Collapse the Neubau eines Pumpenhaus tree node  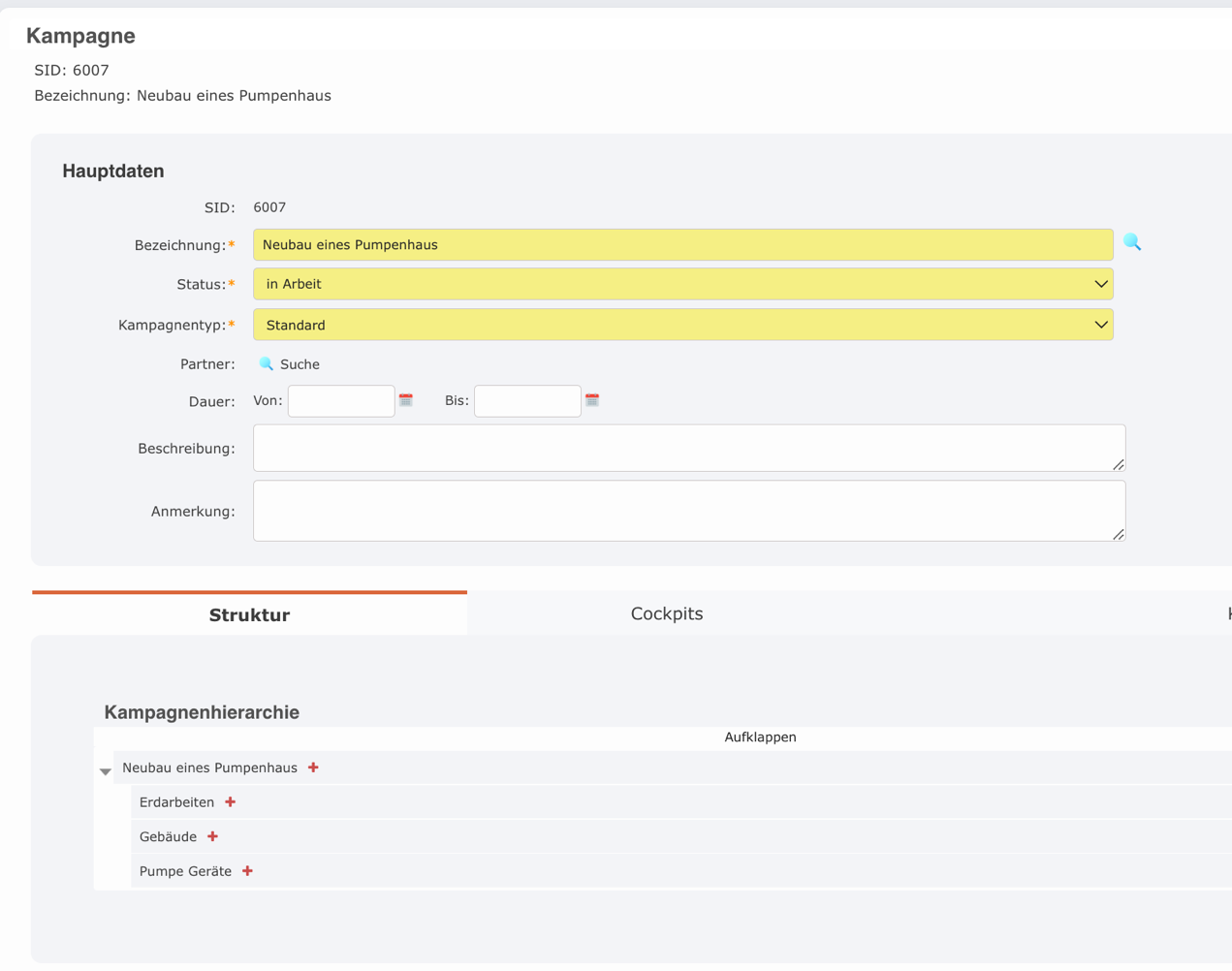tap(106, 771)
